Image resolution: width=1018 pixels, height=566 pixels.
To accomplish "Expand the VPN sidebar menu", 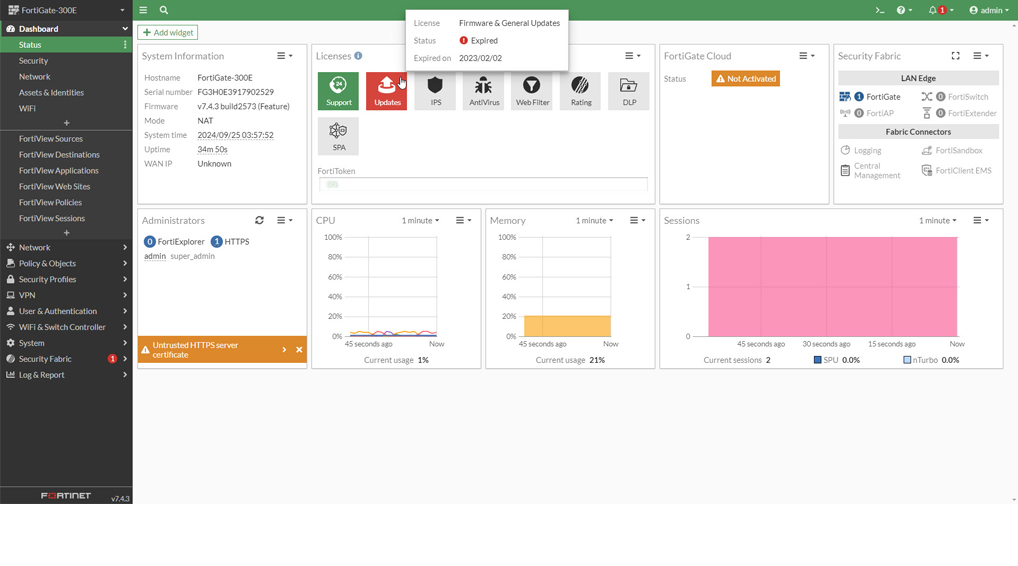I will 66,295.
